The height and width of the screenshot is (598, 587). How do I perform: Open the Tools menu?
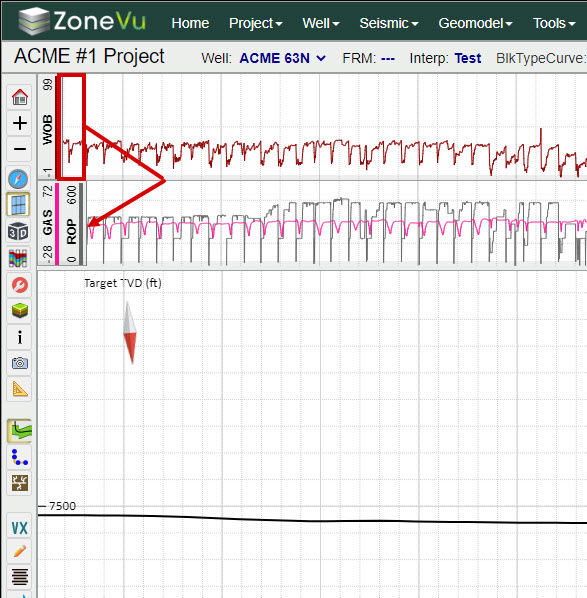554,23
